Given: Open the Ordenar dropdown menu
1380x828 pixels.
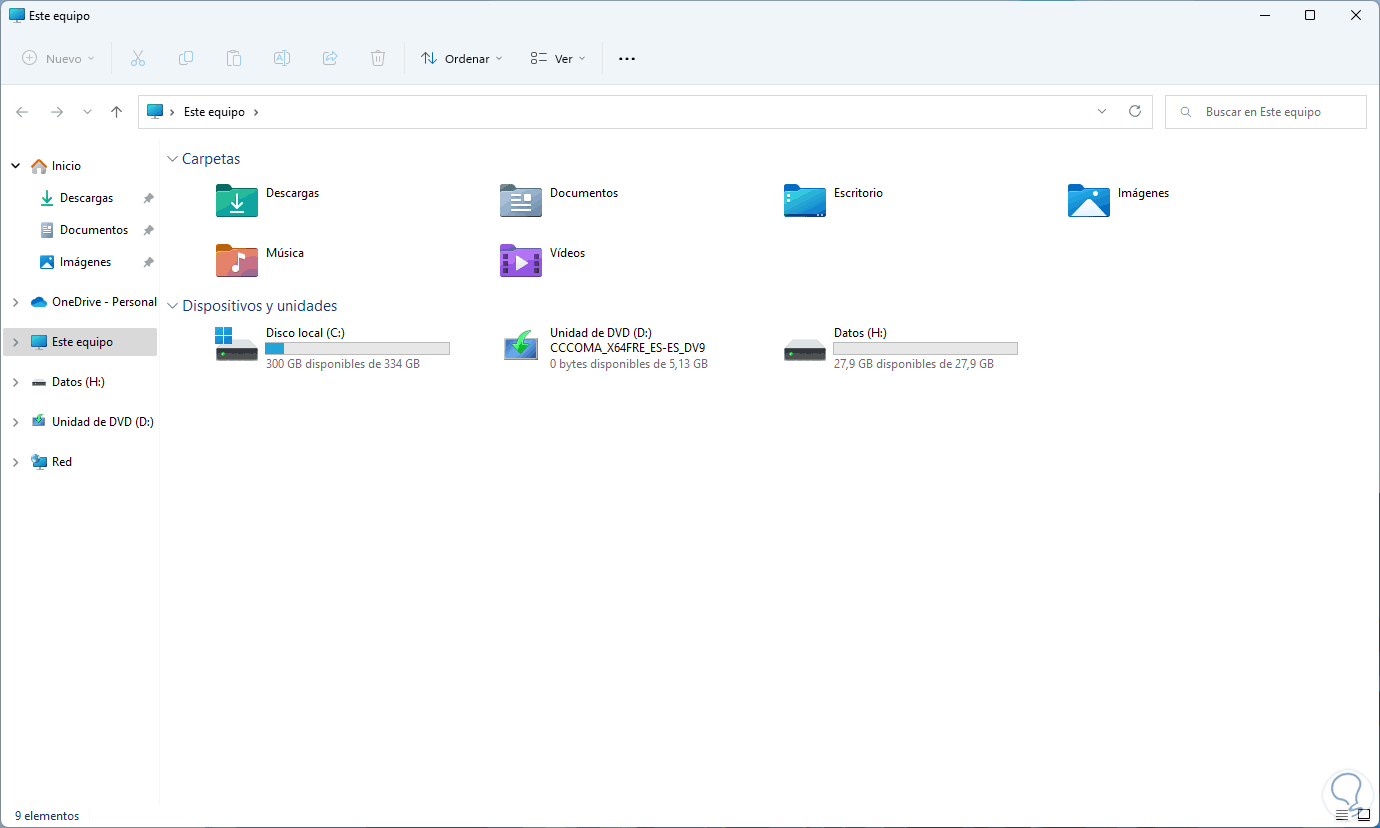Looking at the screenshot, I should click(x=462, y=59).
